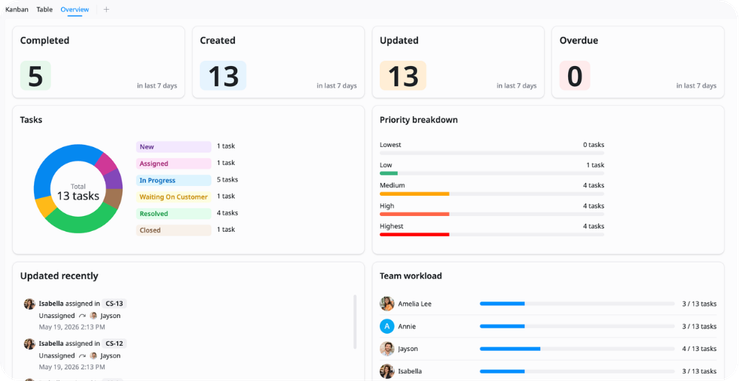740x381 pixels.
Task: Click '3 / 13 tasks' for Annie
Action: (699, 327)
